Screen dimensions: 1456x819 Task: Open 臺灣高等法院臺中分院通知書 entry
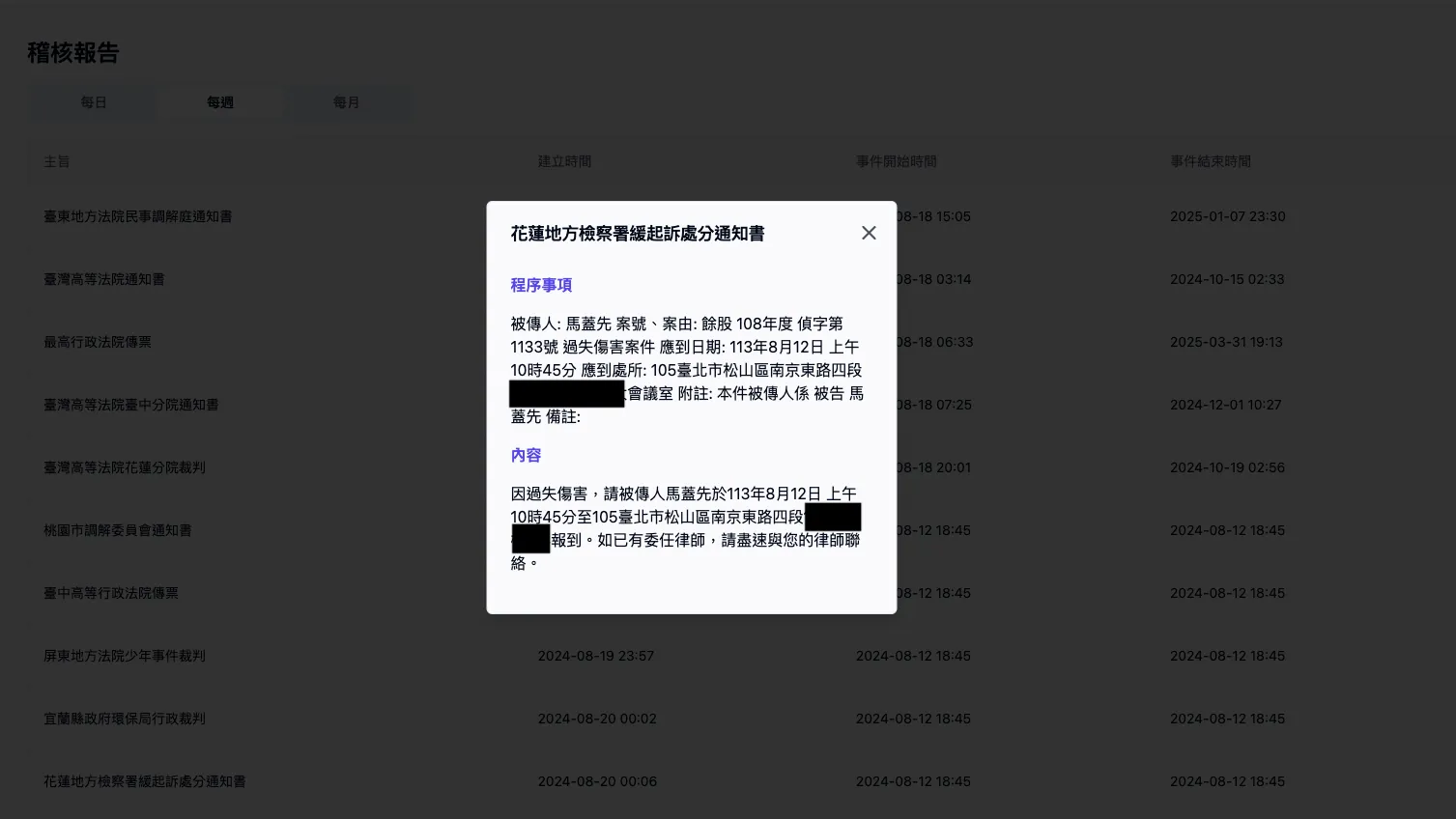coord(131,405)
